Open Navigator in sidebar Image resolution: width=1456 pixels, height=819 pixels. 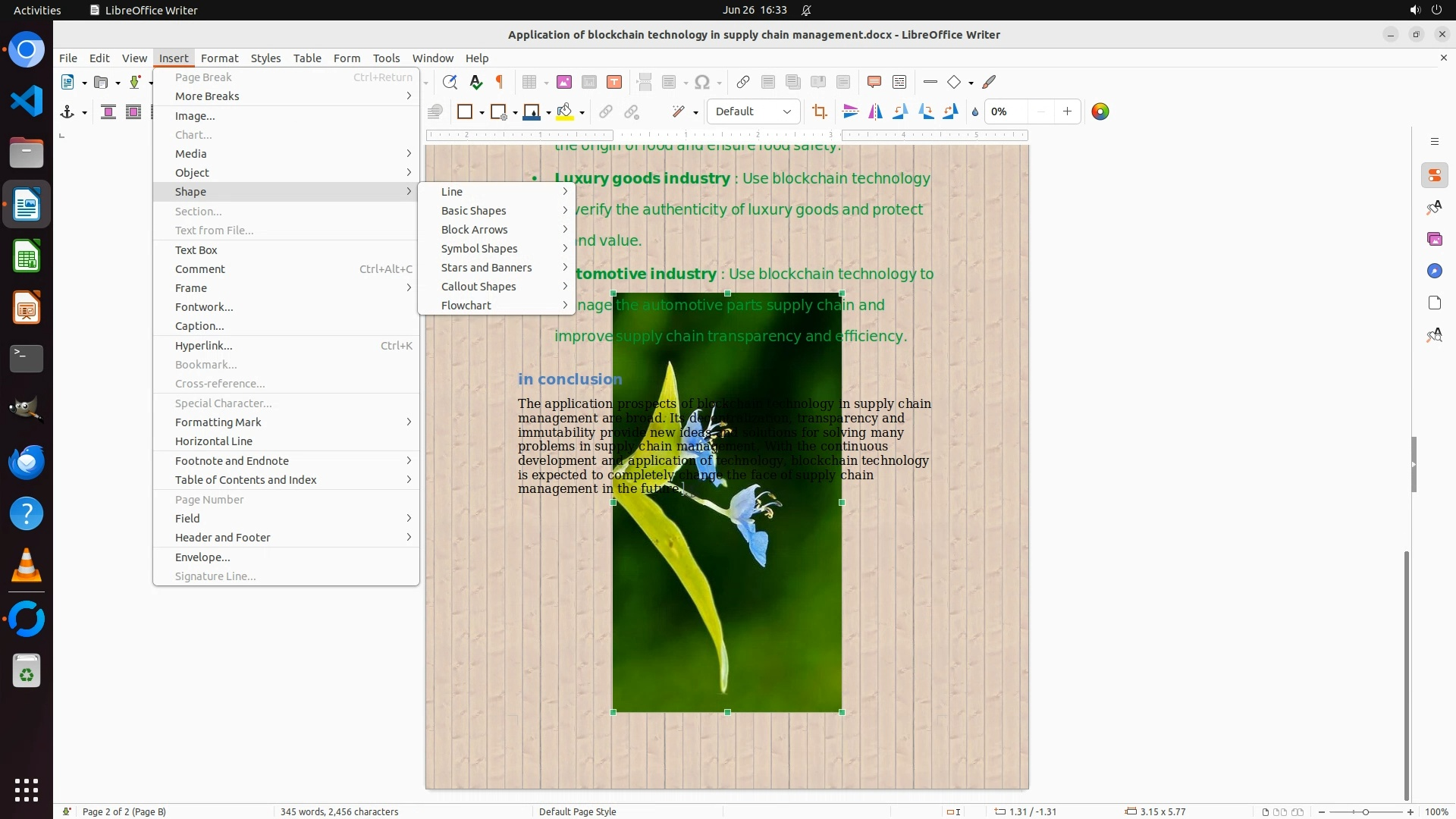tap(1434, 271)
